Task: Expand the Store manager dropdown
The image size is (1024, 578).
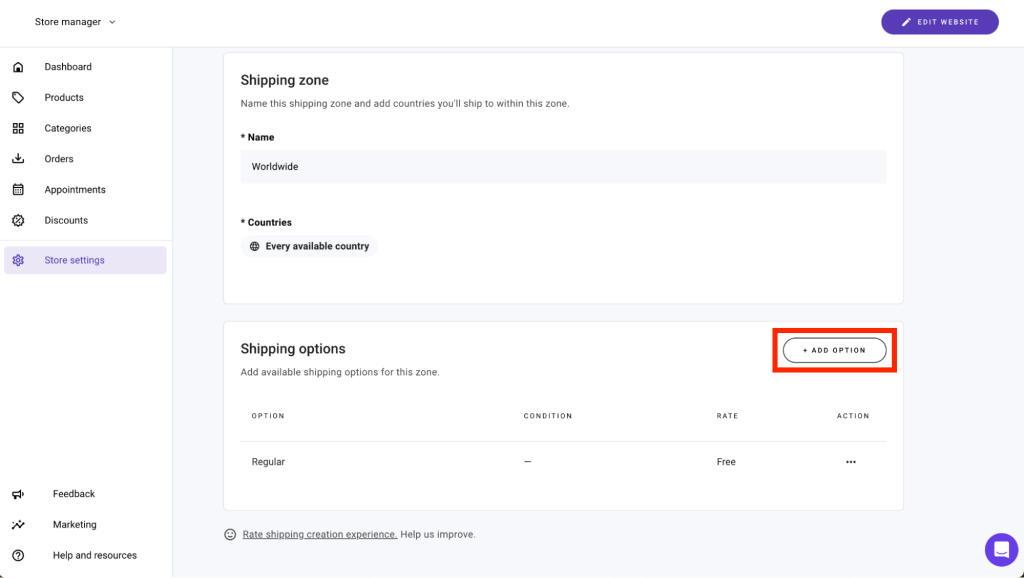Action: 76,21
